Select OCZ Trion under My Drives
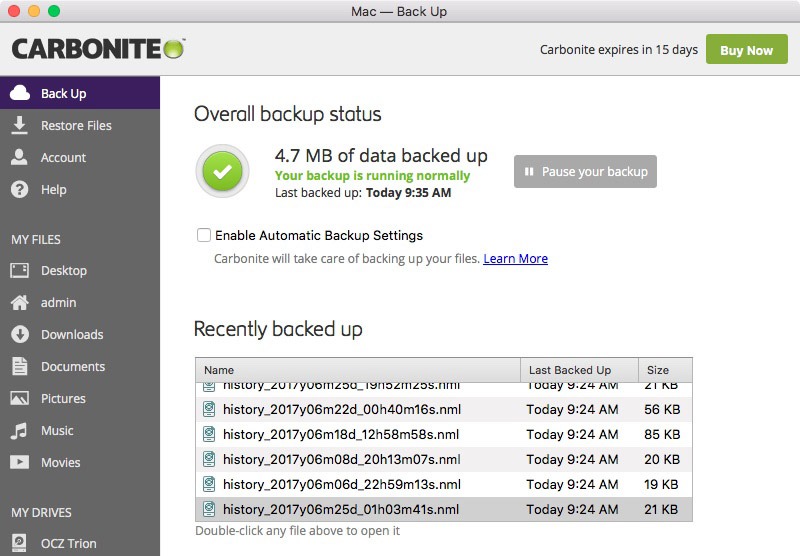This screenshot has width=800, height=556. (x=80, y=543)
